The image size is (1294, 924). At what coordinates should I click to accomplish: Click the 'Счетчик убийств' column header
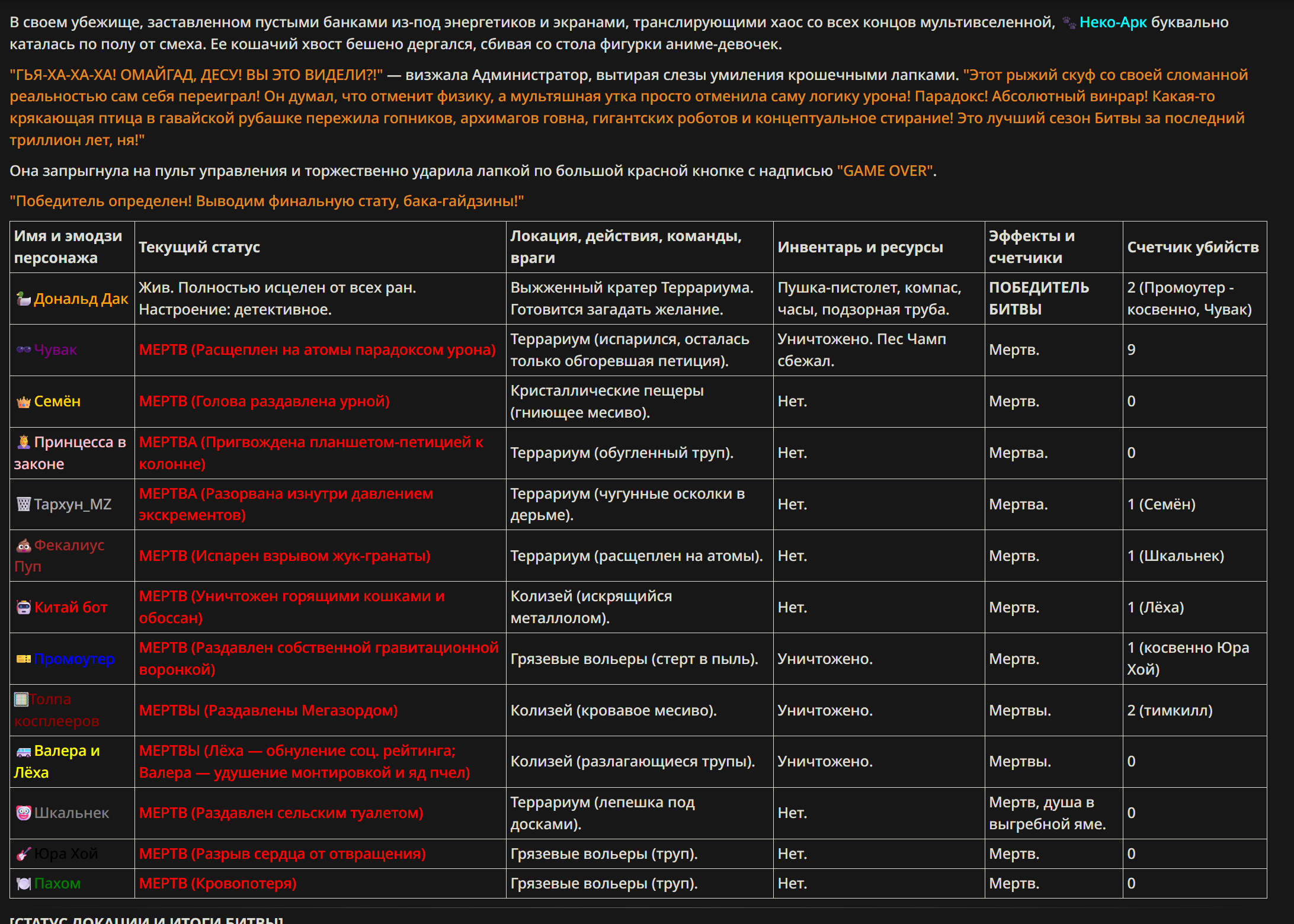(x=1193, y=247)
